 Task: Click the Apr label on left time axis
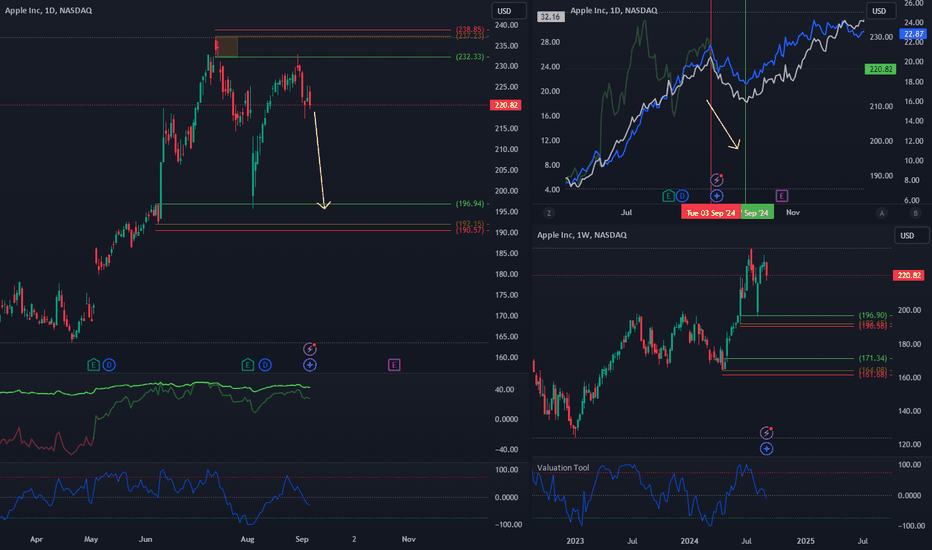click(x=36, y=539)
